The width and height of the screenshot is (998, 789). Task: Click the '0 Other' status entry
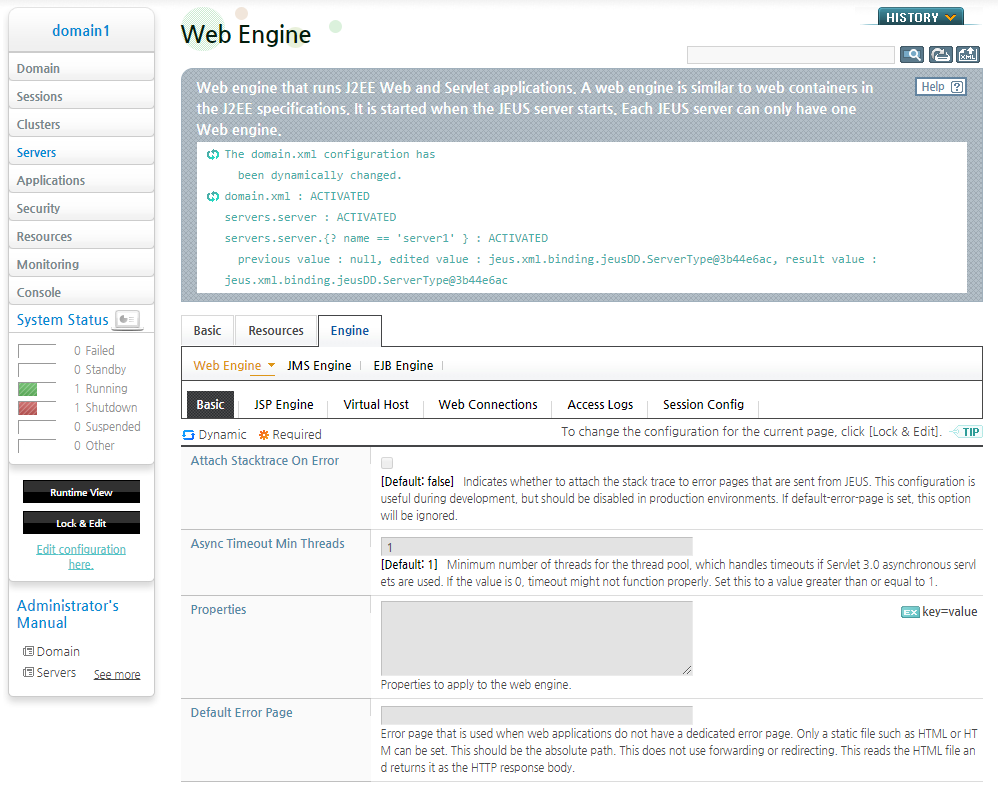click(x=94, y=446)
